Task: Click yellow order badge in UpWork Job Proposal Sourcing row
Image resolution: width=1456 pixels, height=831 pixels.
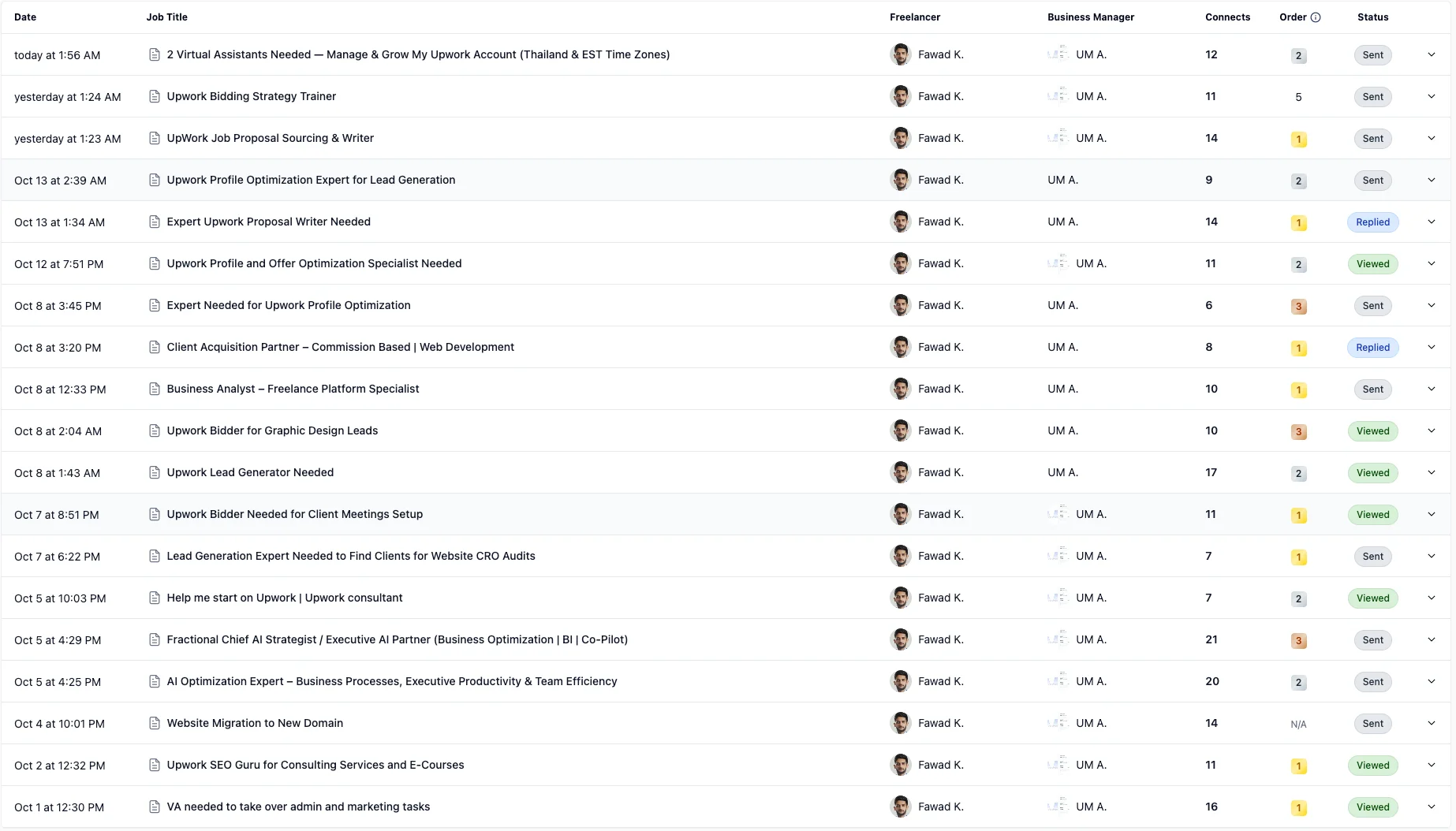Action: (1298, 139)
